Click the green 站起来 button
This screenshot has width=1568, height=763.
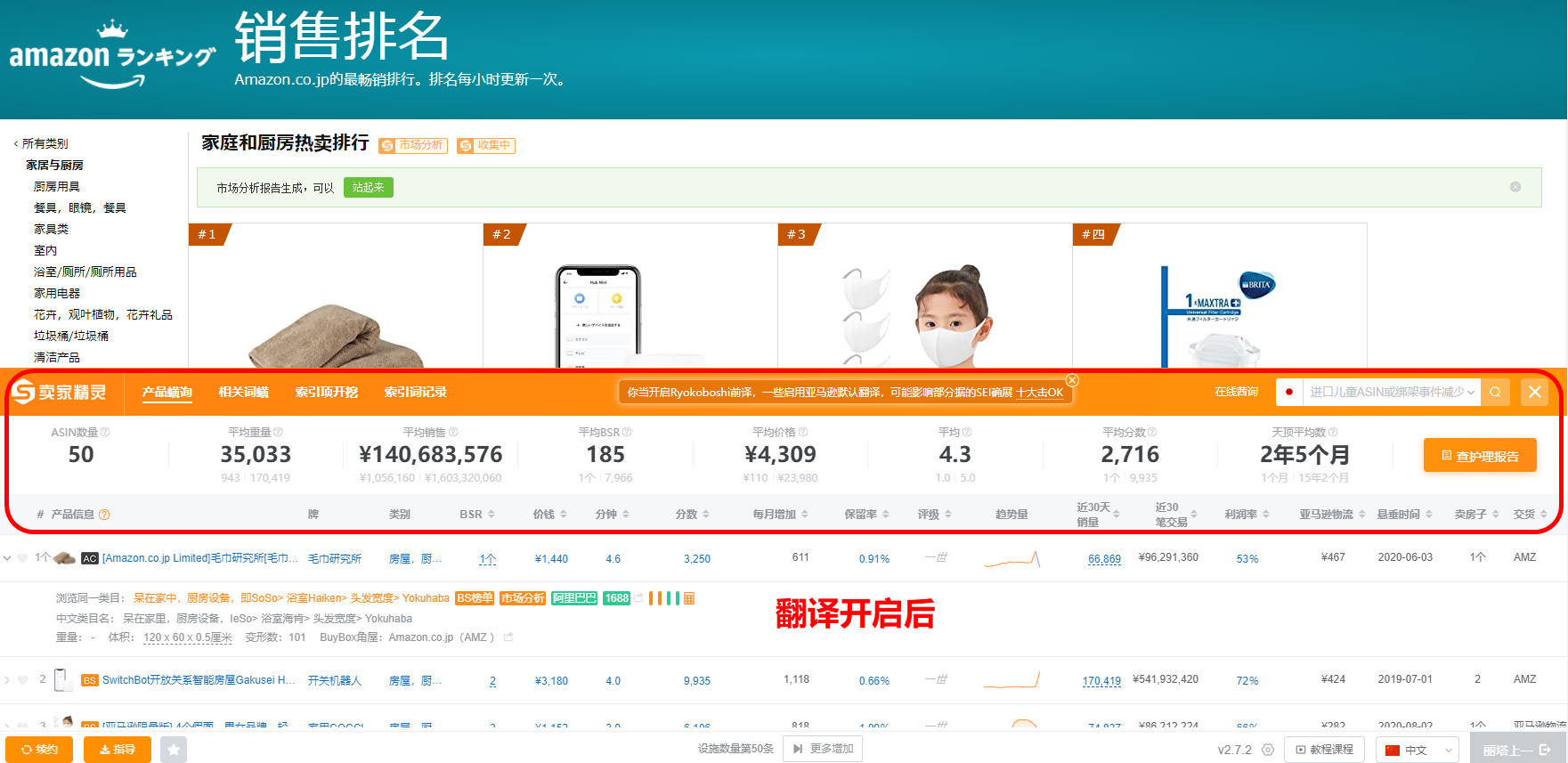[x=369, y=187]
